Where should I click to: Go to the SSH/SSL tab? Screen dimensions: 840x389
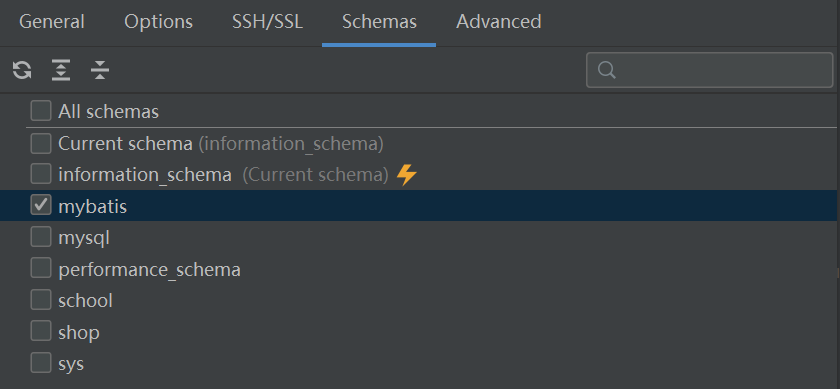(x=267, y=22)
